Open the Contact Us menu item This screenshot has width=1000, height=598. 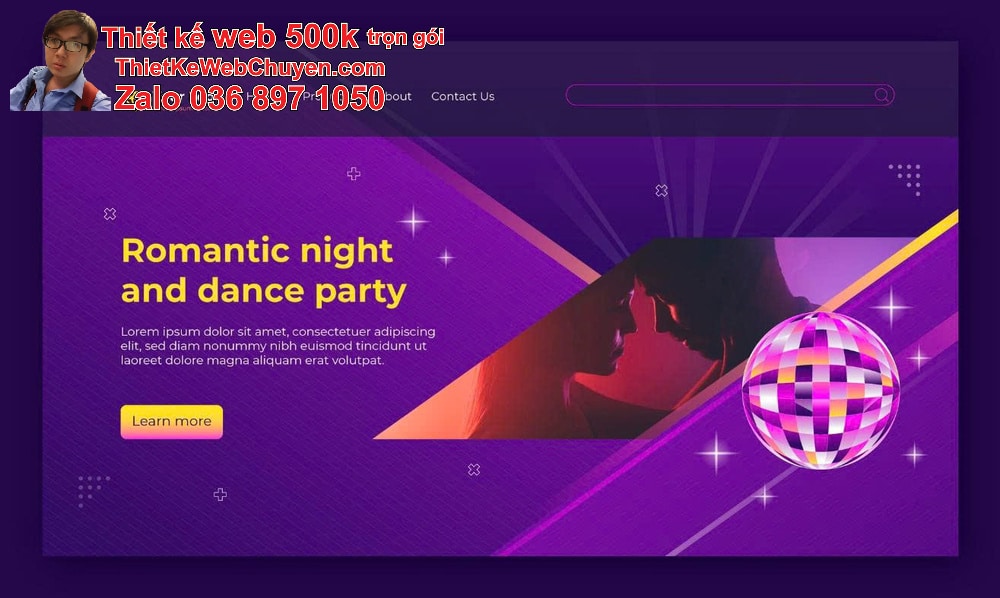coord(463,96)
